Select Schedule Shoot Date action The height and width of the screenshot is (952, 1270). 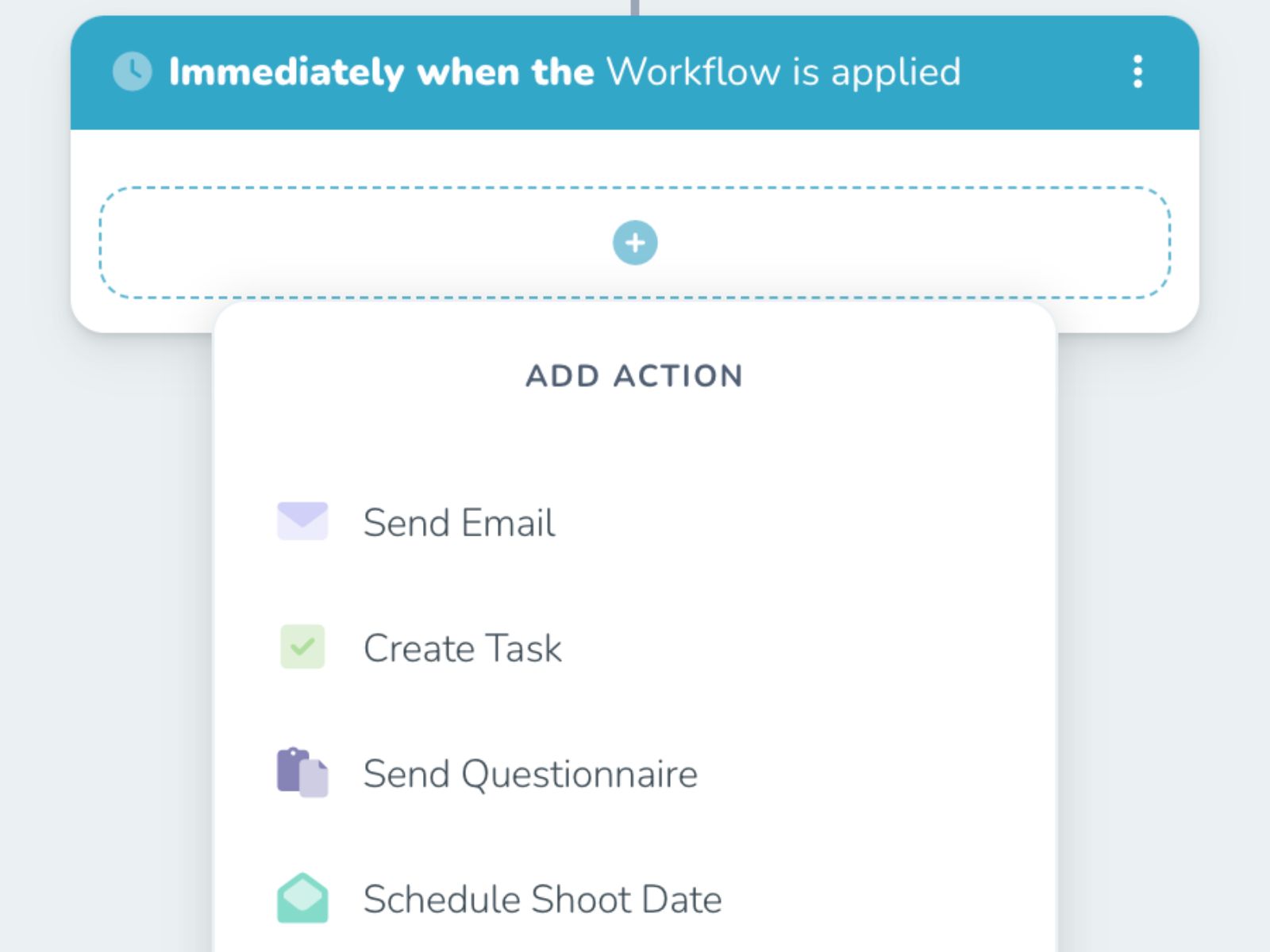point(543,898)
